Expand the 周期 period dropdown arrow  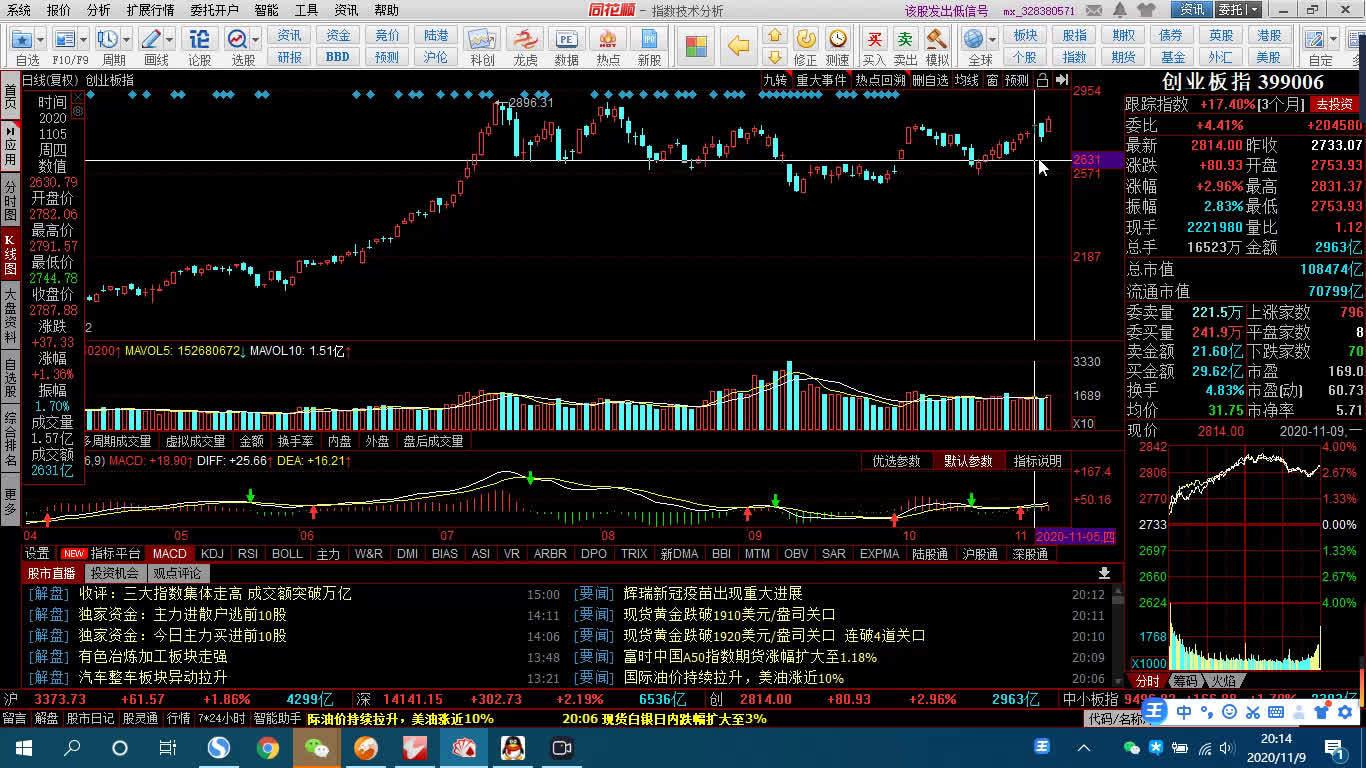(x=125, y=40)
